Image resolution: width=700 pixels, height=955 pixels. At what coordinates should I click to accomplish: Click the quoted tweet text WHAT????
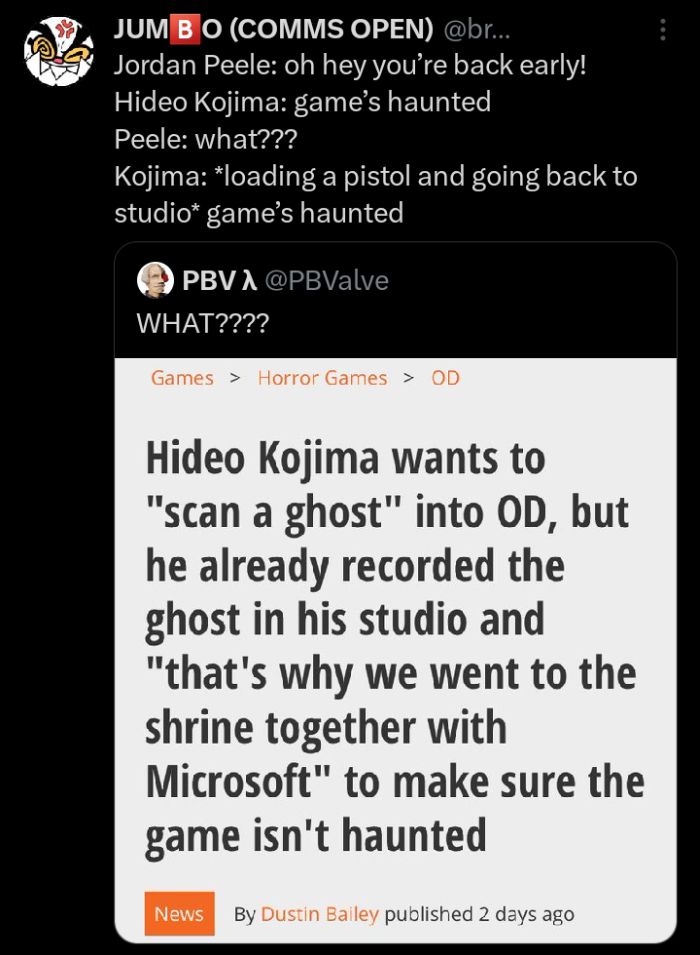tap(202, 324)
